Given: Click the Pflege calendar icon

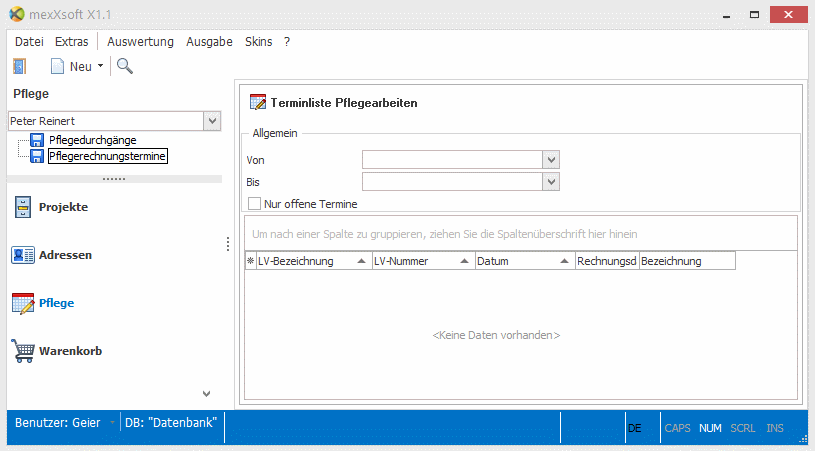Looking at the screenshot, I should (x=23, y=303).
